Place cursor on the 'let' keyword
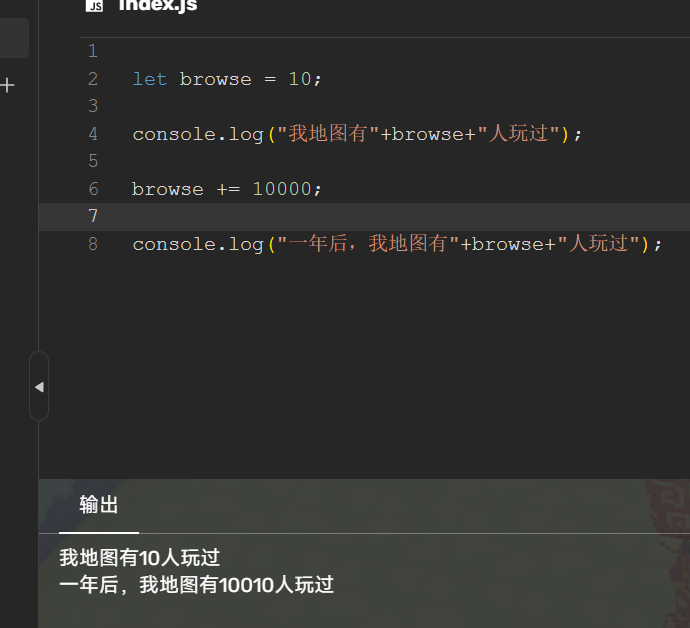Viewport: 690px width, 628px height. (150, 79)
